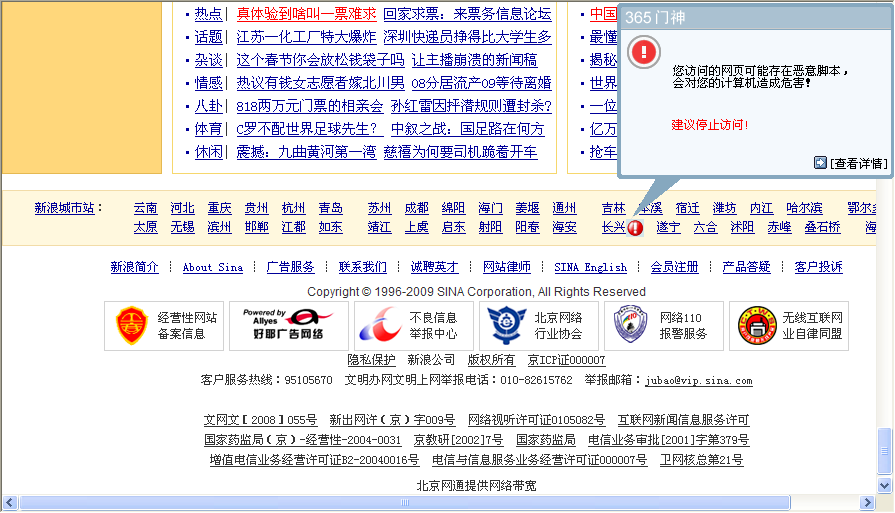Open the SINA English footer link
The width and height of the screenshot is (895, 513).
590,267
